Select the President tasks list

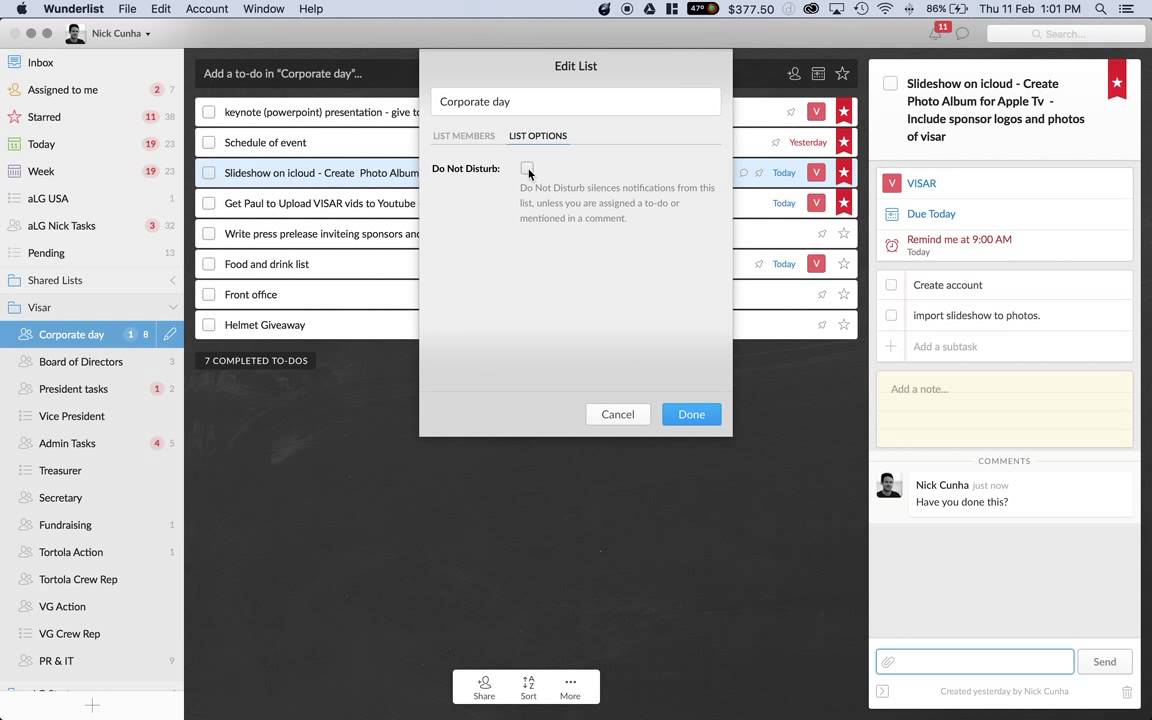point(92,389)
